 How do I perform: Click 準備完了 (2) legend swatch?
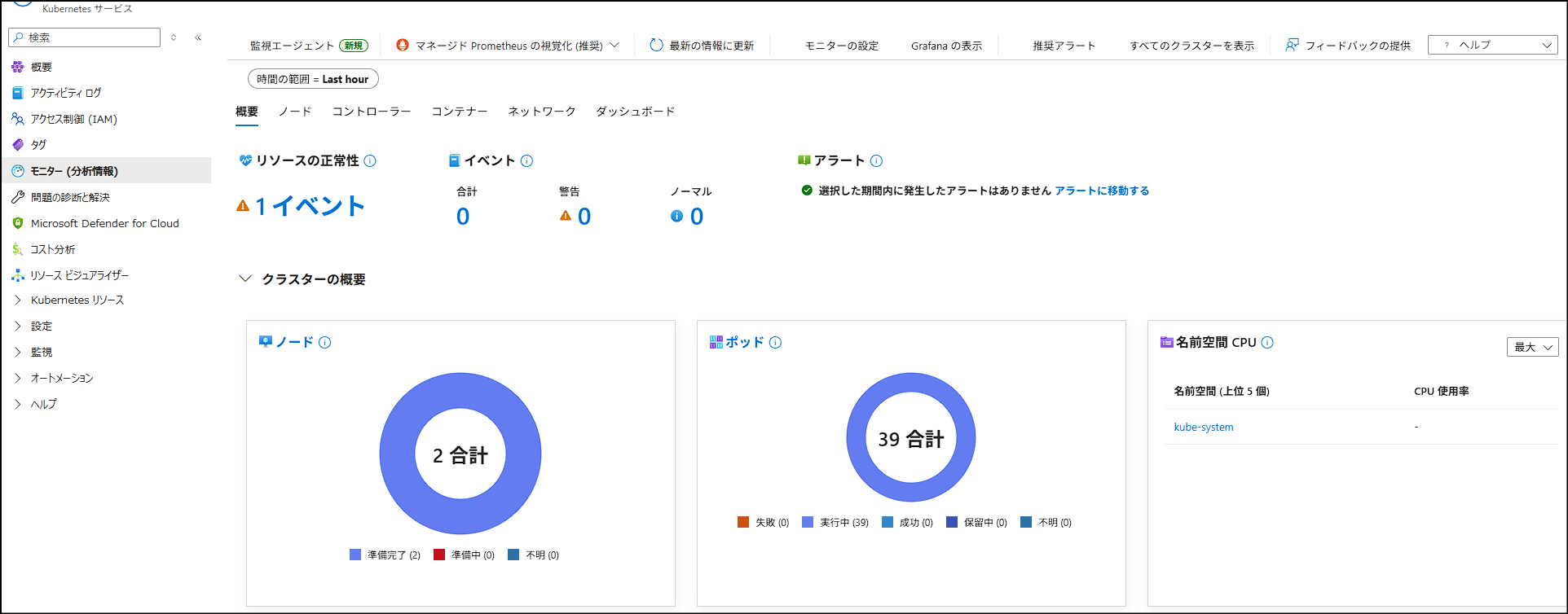[355, 555]
